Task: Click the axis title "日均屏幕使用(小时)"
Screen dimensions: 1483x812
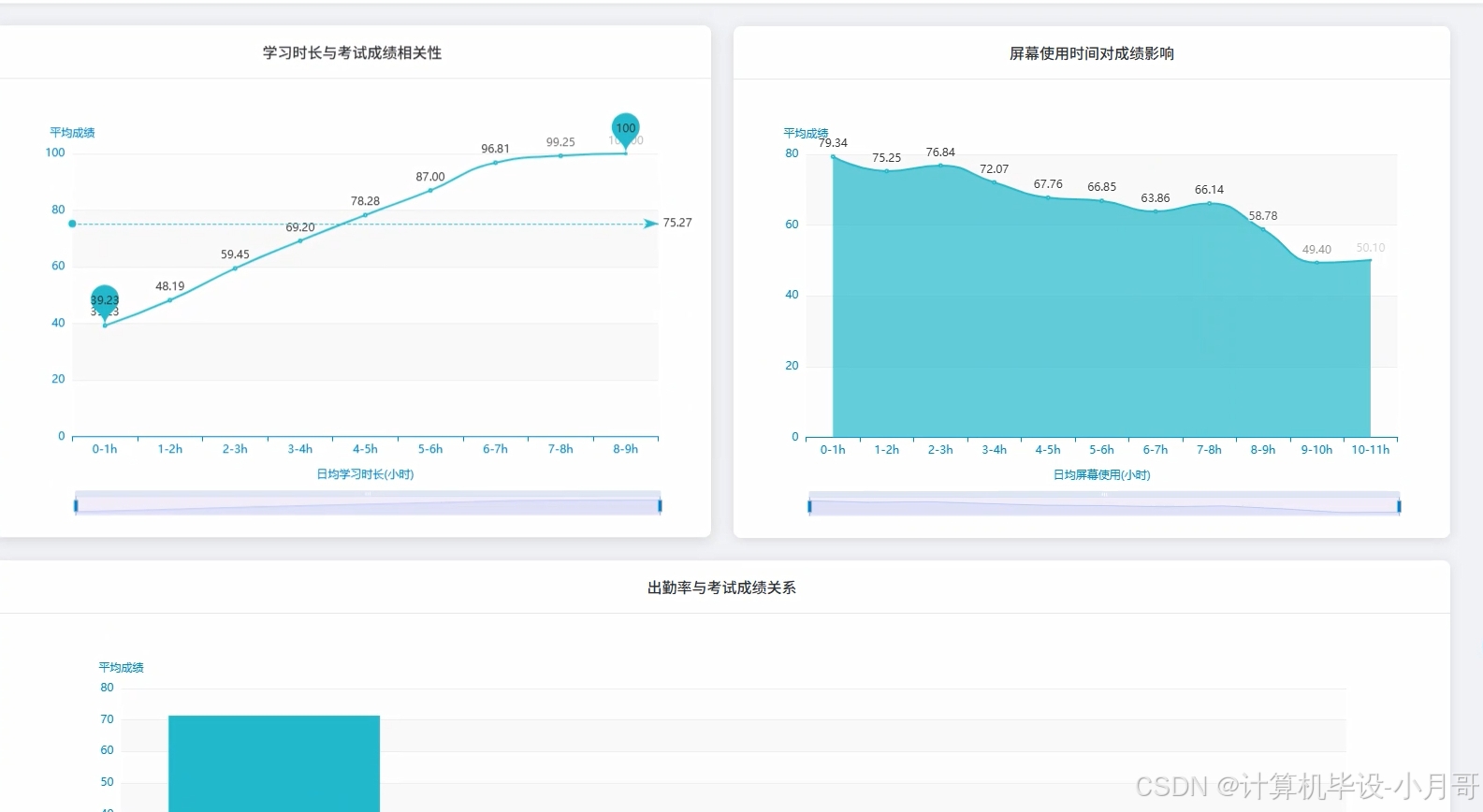Action: click(x=1102, y=475)
